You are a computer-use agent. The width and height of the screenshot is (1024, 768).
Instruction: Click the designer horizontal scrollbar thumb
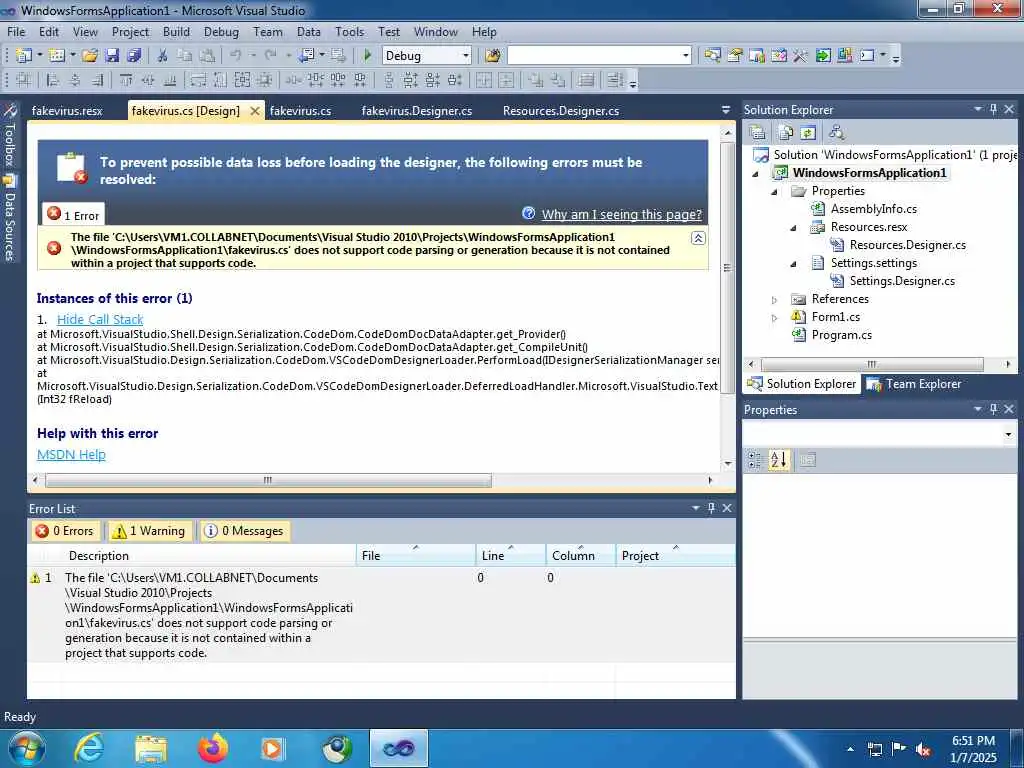(x=268, y=480)
